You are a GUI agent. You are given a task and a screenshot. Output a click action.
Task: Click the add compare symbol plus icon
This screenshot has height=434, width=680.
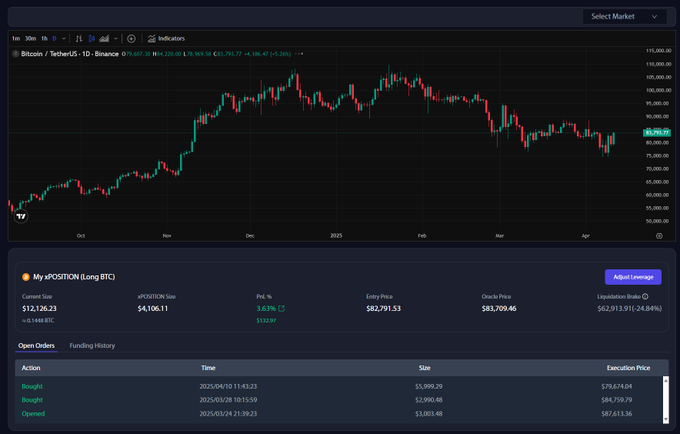pyautogui.click(x=131, y=38)
